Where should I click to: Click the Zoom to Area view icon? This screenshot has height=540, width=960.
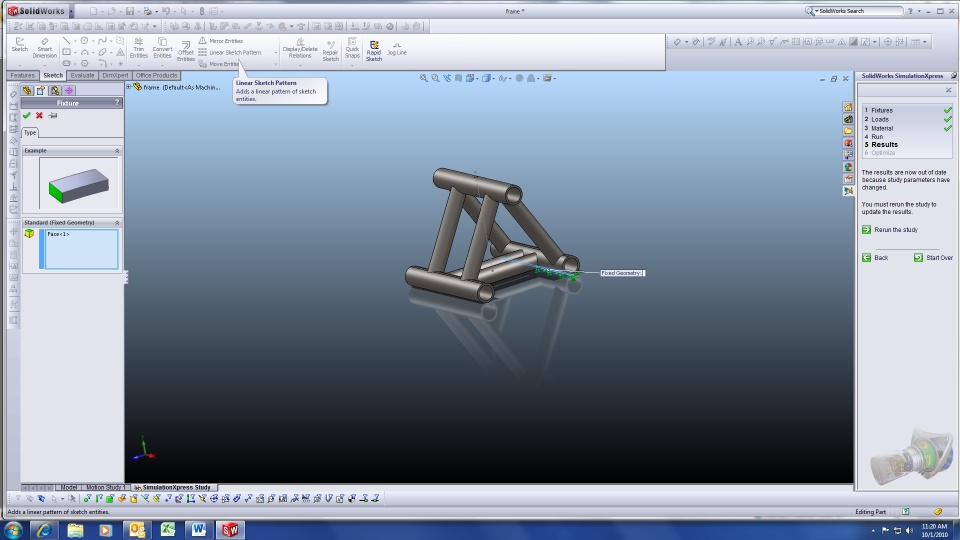point(435,78)
